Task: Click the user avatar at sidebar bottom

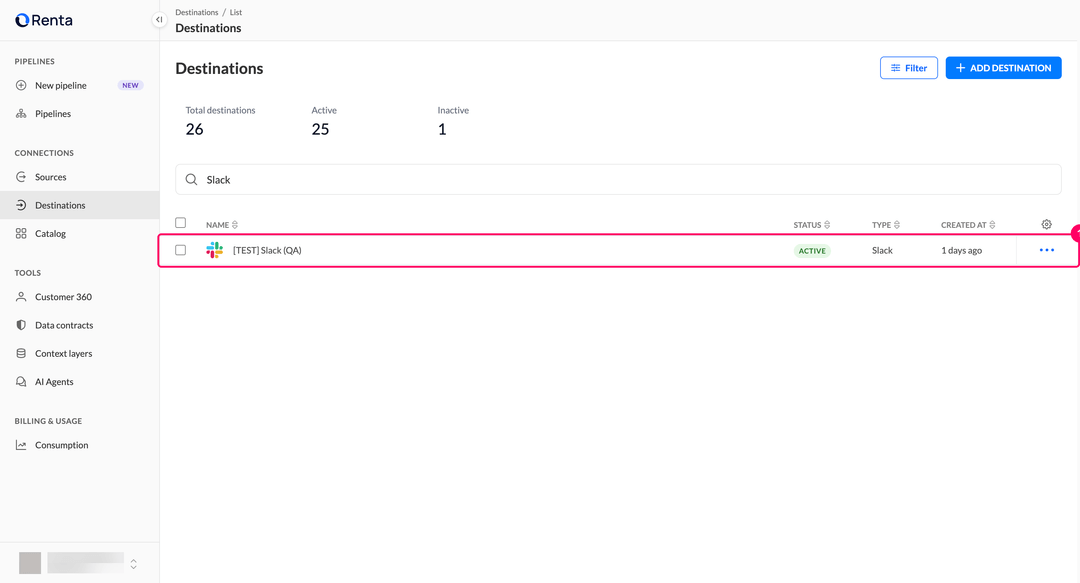Action: pyautogui.click(x=30, y=563)
